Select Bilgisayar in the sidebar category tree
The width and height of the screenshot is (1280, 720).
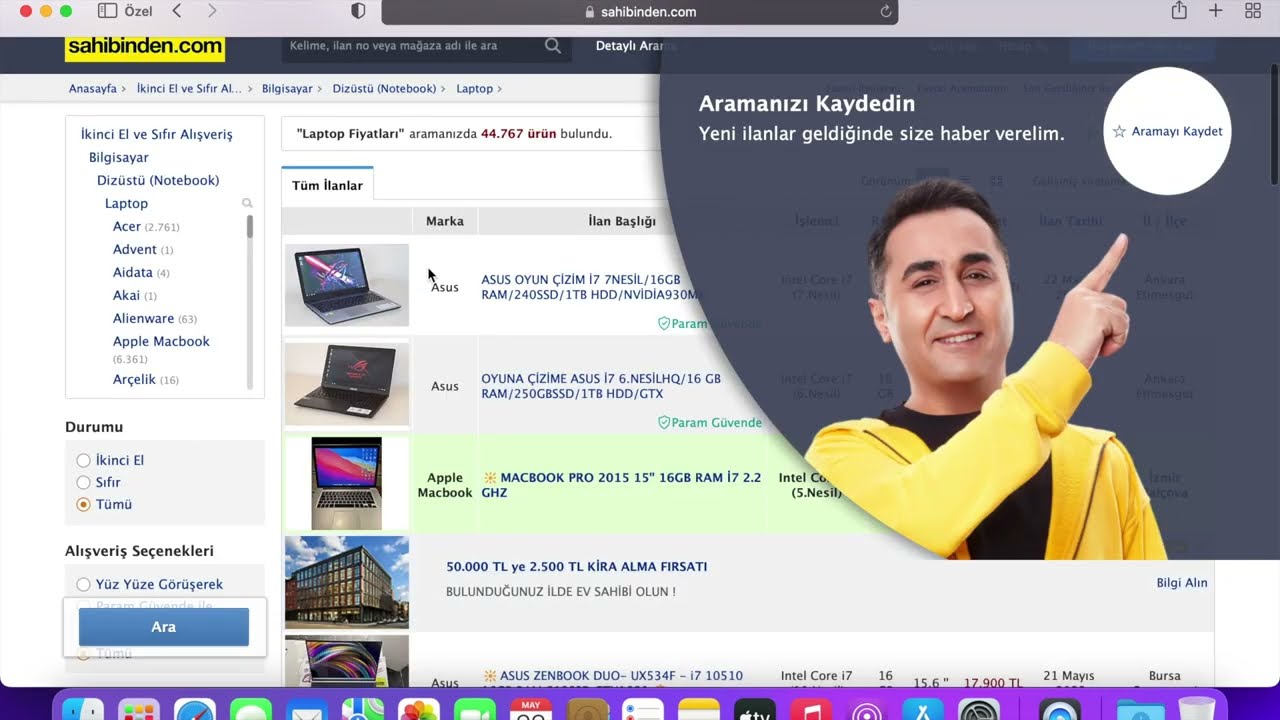click(119, 157)
